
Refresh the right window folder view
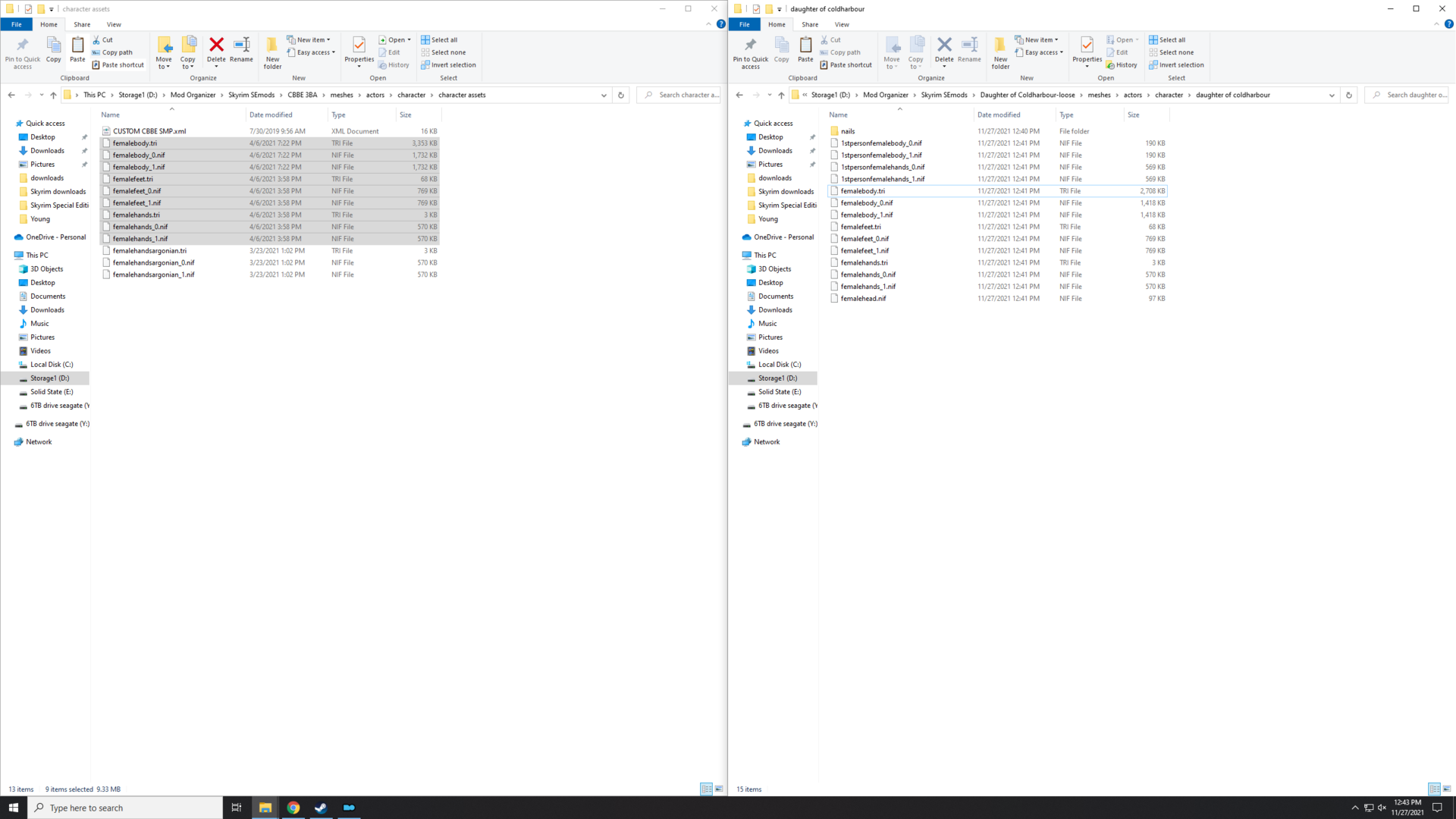click(x=1349, y=96)
